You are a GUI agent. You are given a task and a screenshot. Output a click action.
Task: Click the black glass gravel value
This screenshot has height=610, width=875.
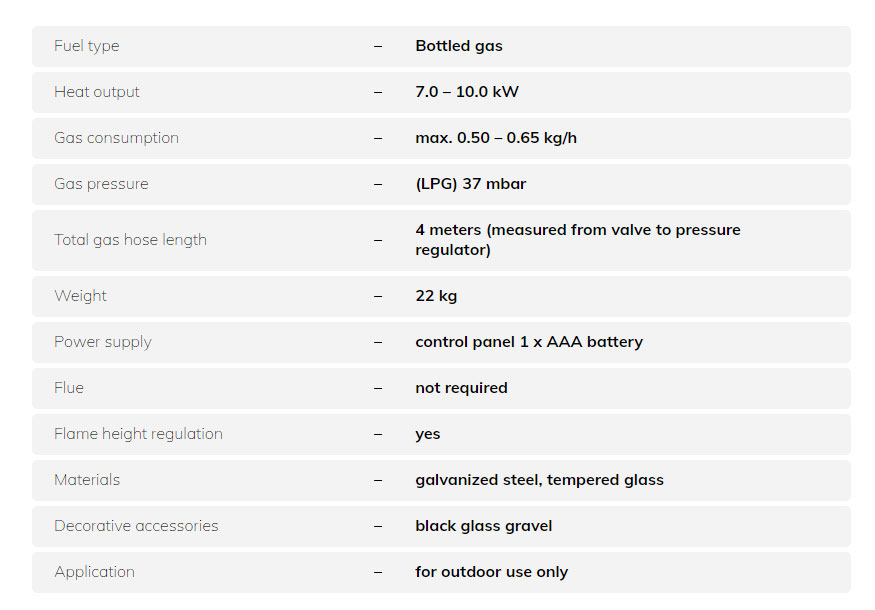tap(483, 526)
